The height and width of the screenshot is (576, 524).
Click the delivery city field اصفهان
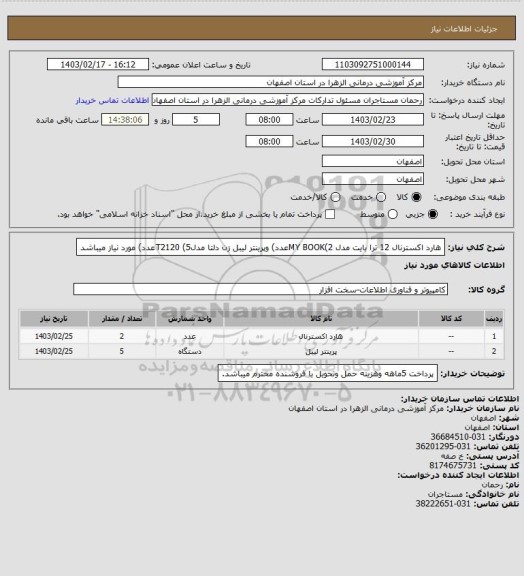pos(373,179)
